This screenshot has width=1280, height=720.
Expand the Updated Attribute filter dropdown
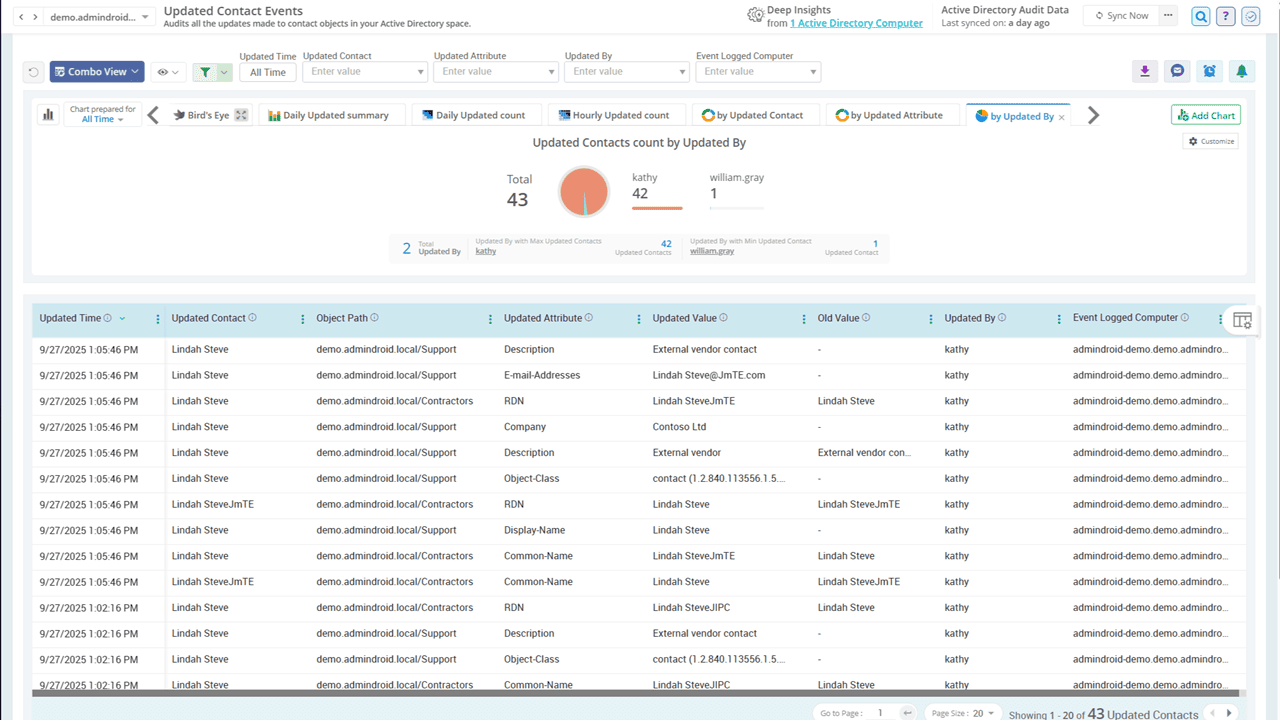coord(551,72)
